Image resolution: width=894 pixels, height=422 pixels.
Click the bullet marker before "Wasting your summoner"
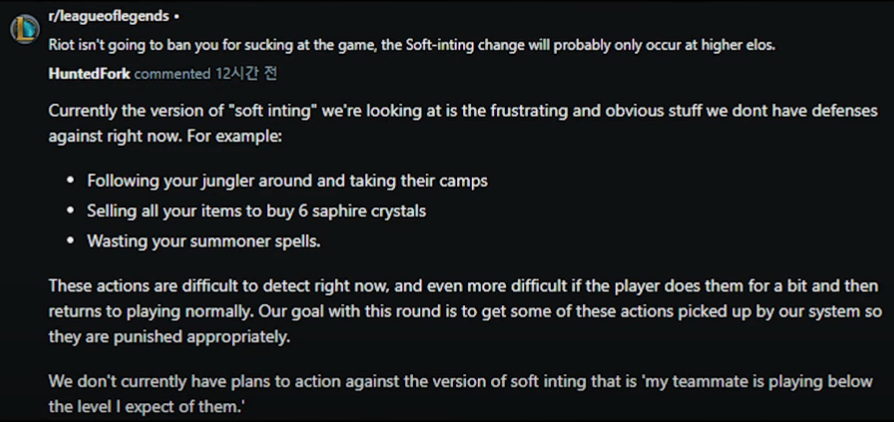[71, 242]
